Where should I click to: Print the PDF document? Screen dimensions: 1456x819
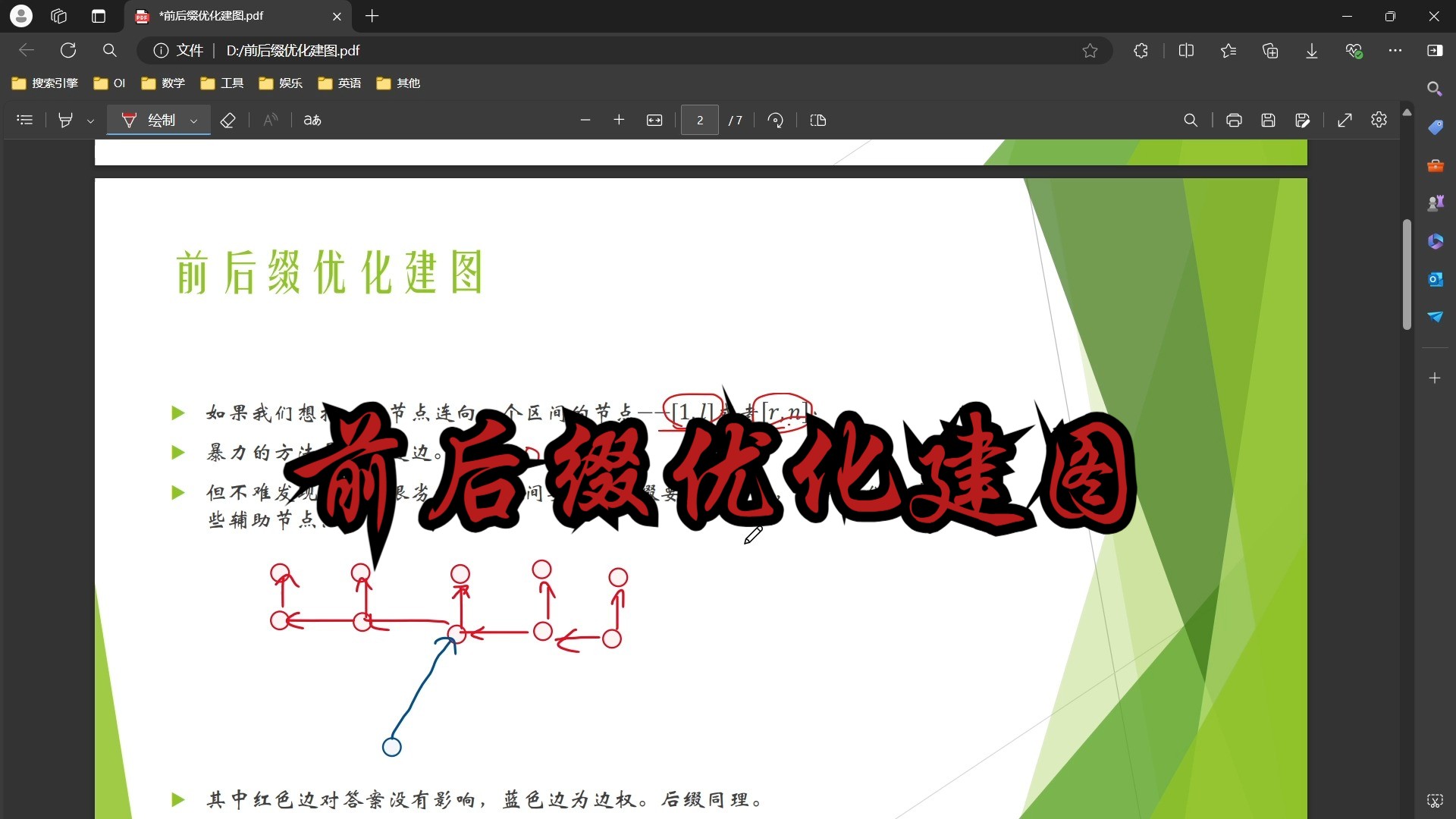(1234, 120)
